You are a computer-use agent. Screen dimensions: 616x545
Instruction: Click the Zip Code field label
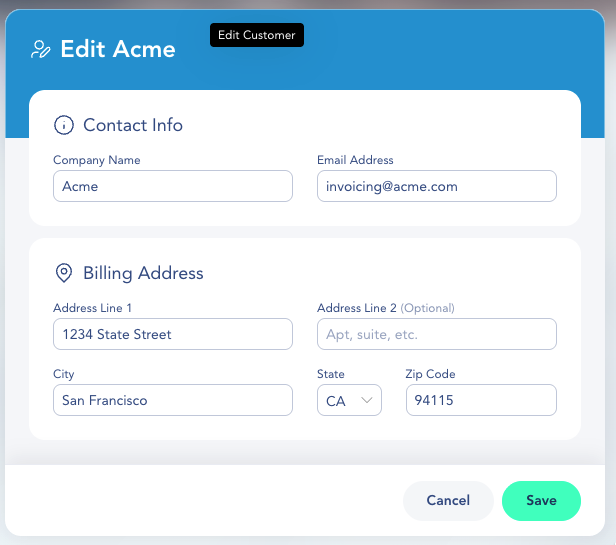pos(430,374)
